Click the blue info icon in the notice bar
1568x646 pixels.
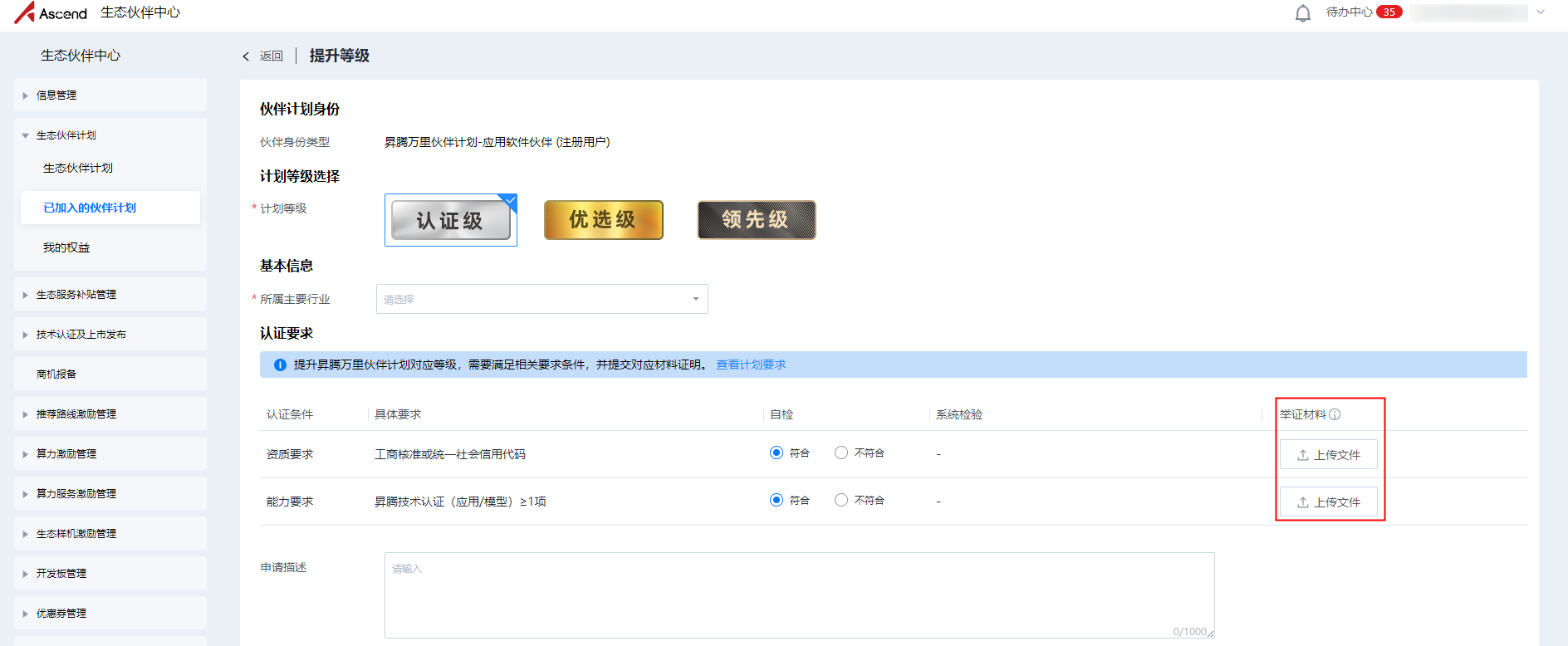[280, 365]
